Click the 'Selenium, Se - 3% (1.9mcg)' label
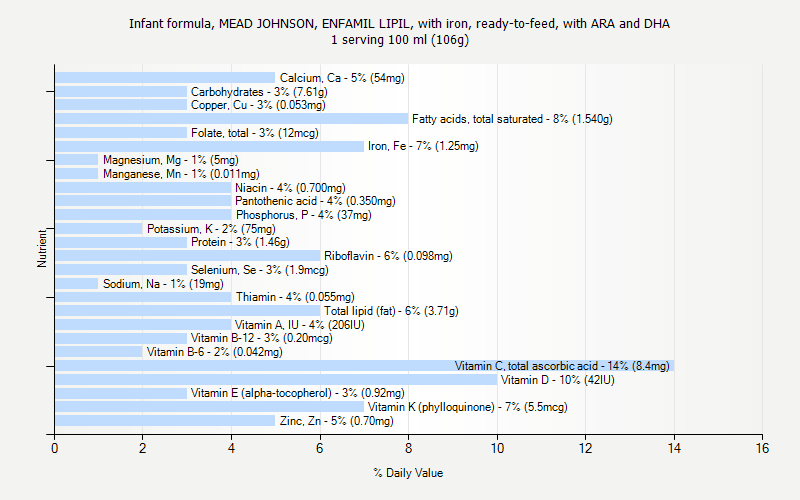Screen dimensions: 800x500 click(260, 270)
